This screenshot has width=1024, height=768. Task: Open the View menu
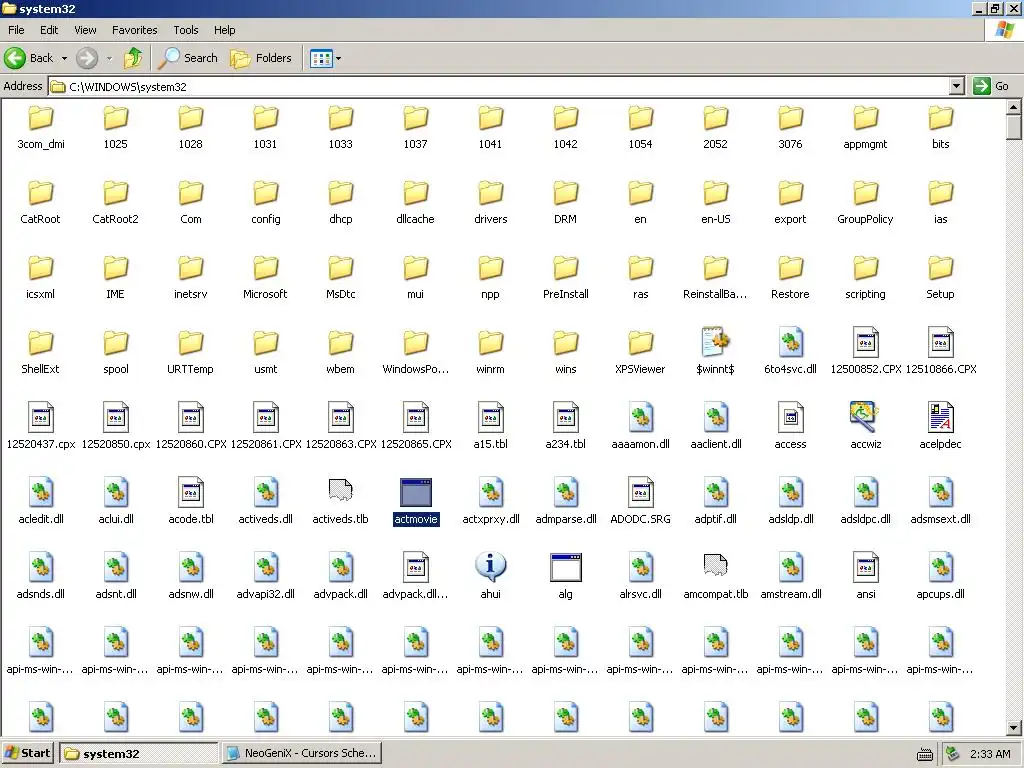85,30
